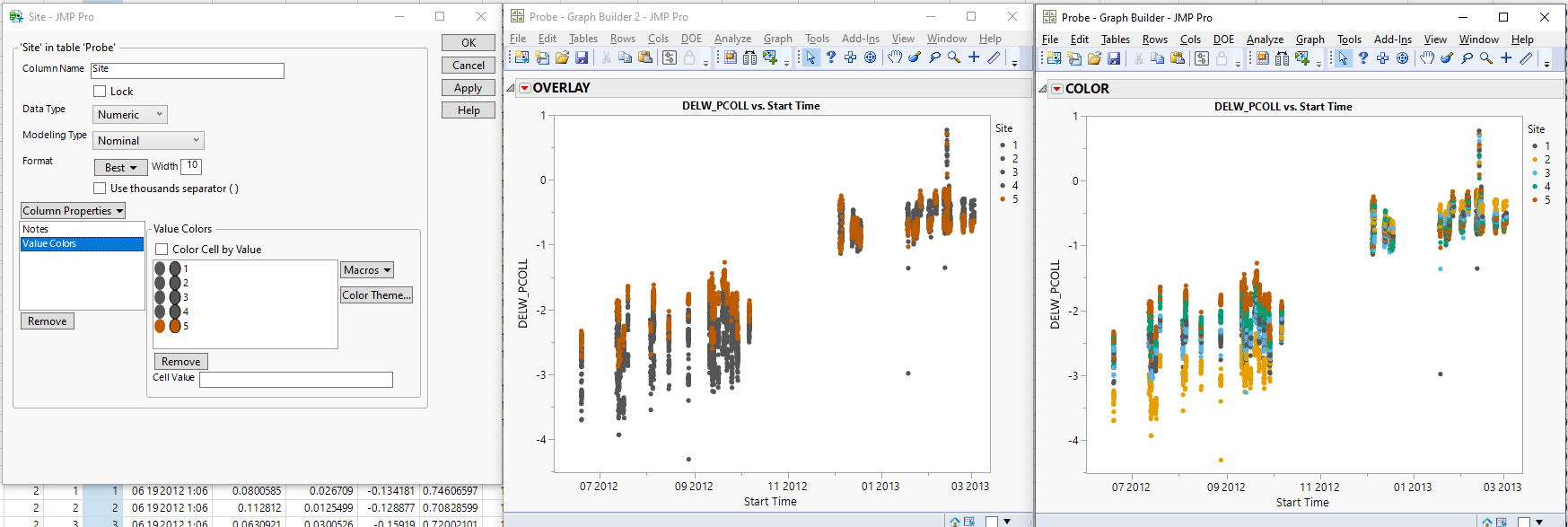Click Copy icon in Graph Builder 2 toolbar

(625, 57)
